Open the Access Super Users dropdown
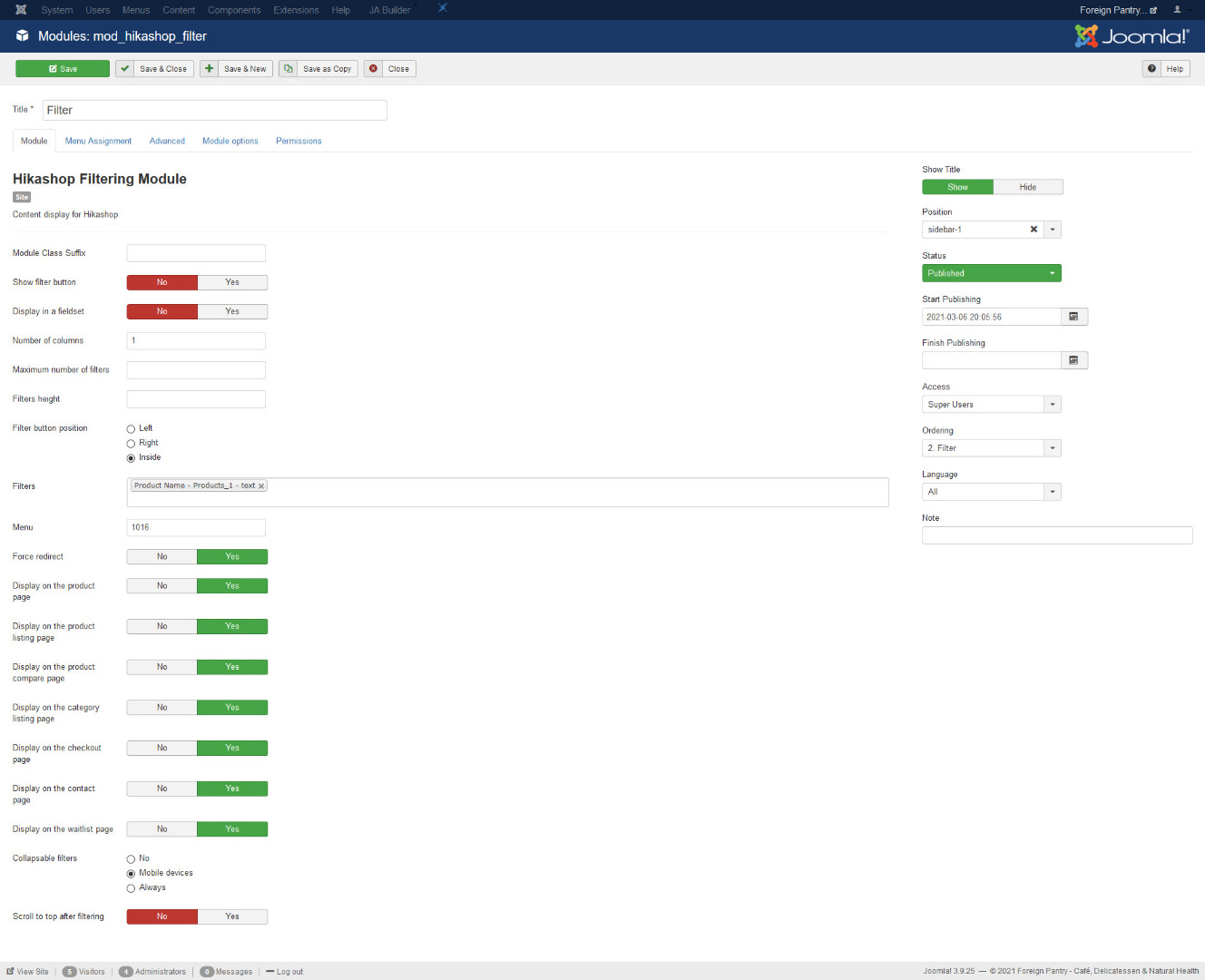This screenshot has width=1205, height=980. [x=991, y=405]
